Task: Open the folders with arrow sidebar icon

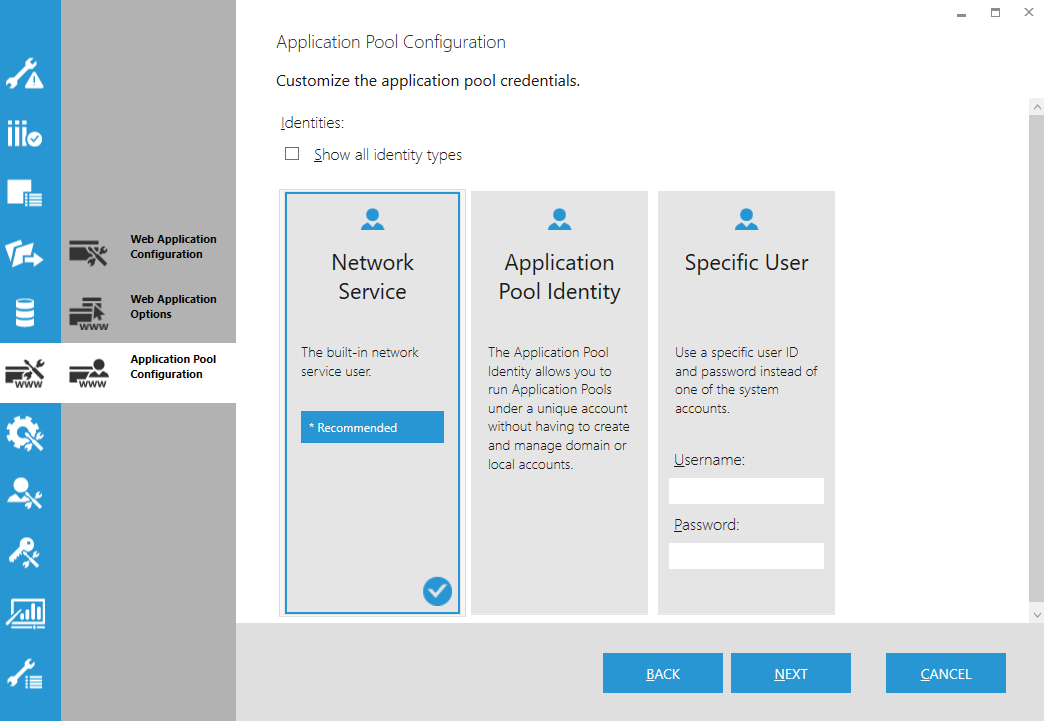Action: (x=25, y=254)
